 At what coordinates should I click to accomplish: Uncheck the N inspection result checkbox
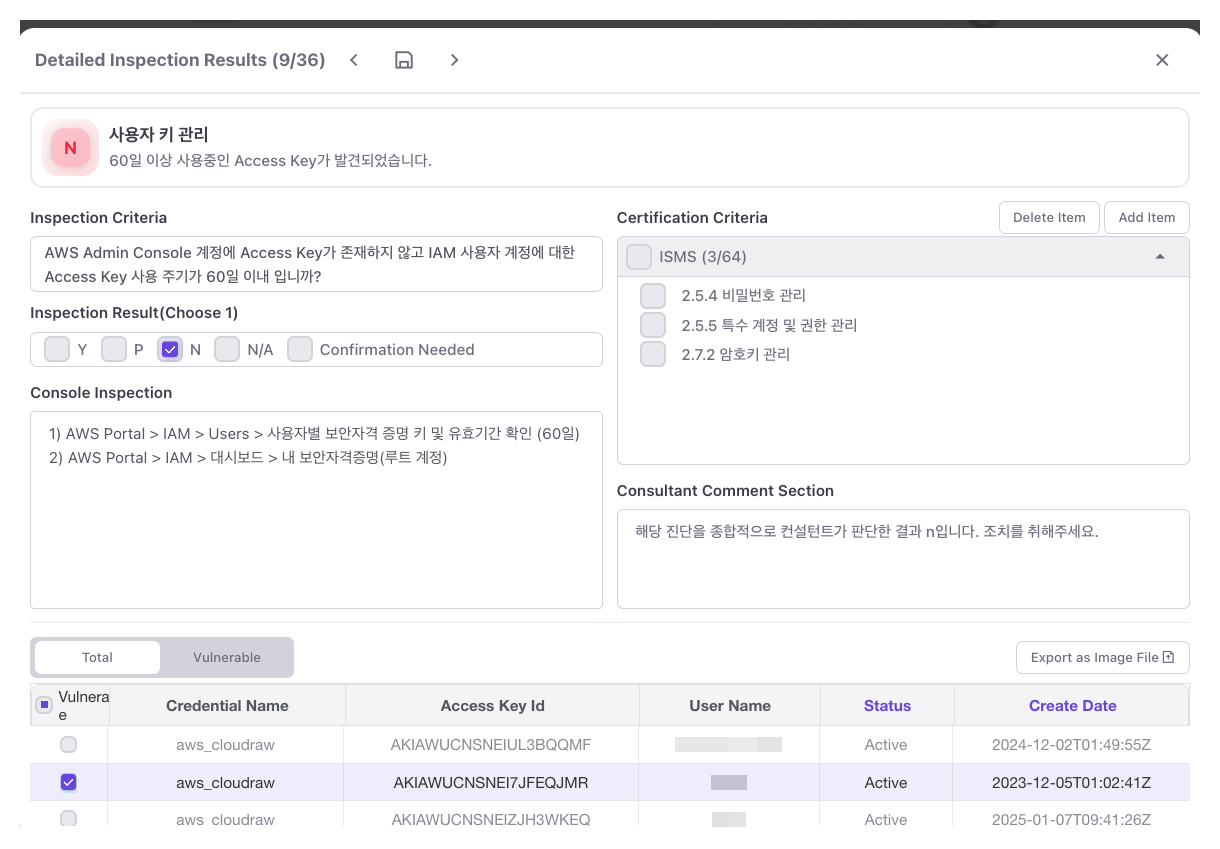[170, 349]
